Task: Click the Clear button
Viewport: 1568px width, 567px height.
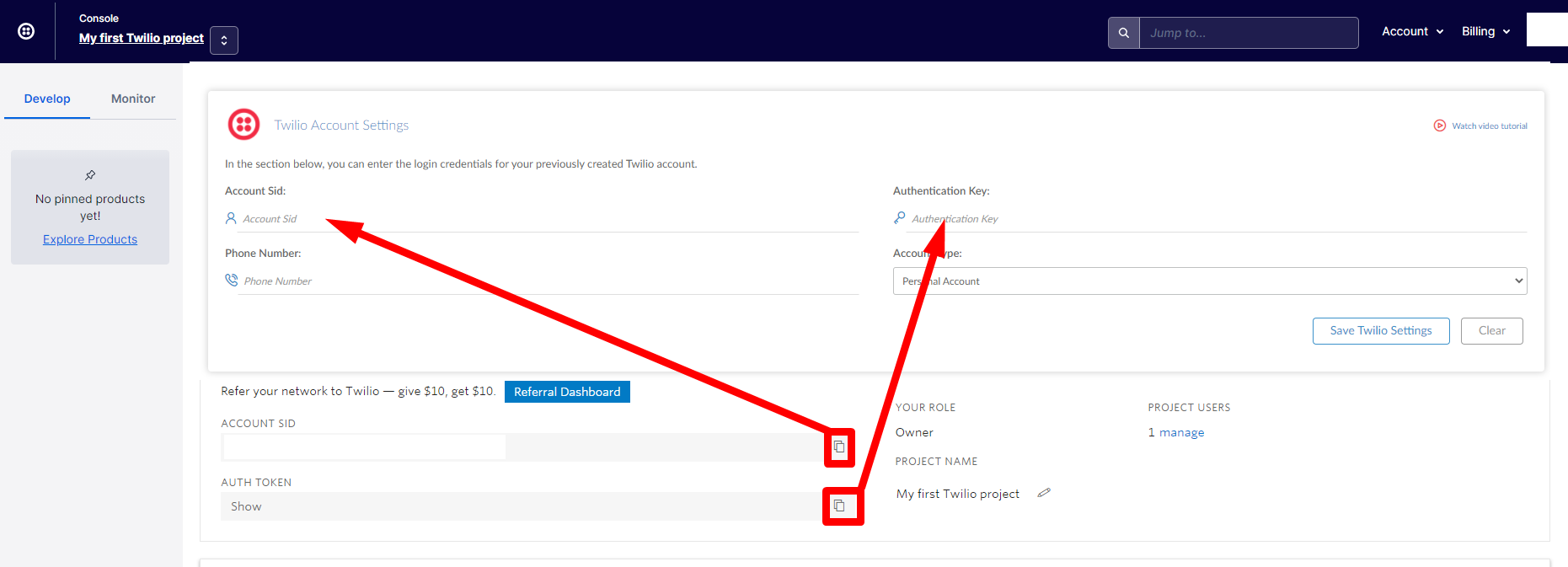Action: (x=1492, y=331)
